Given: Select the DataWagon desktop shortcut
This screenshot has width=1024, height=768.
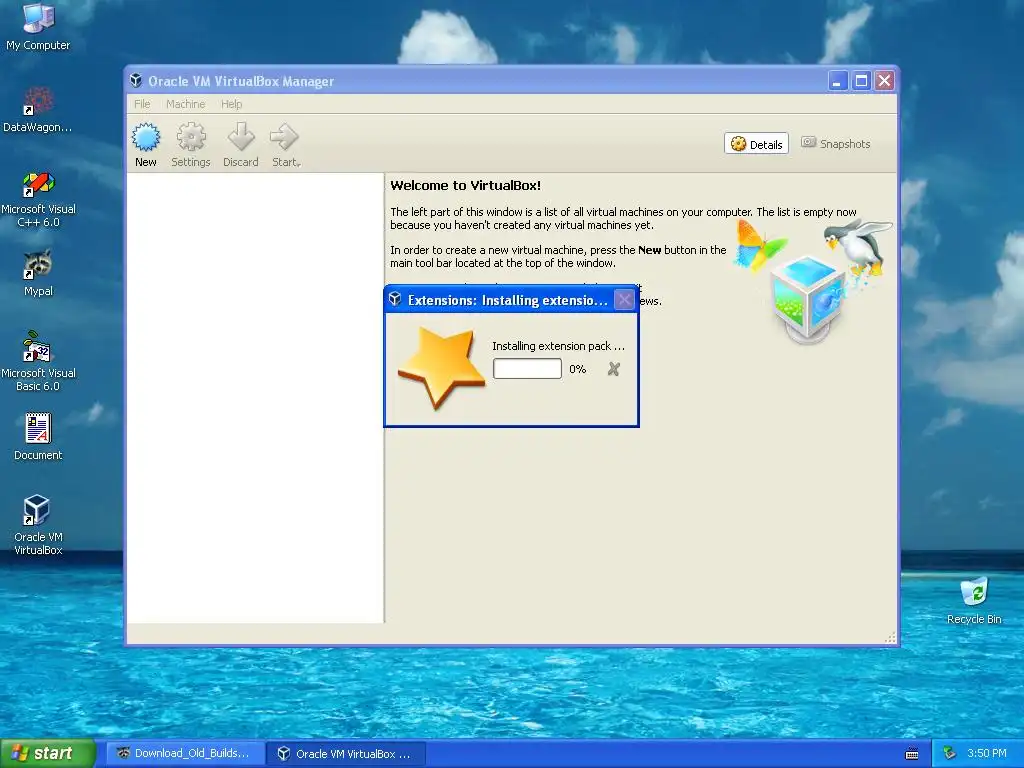Looking at the screenshot, I should tap(38, 109).
